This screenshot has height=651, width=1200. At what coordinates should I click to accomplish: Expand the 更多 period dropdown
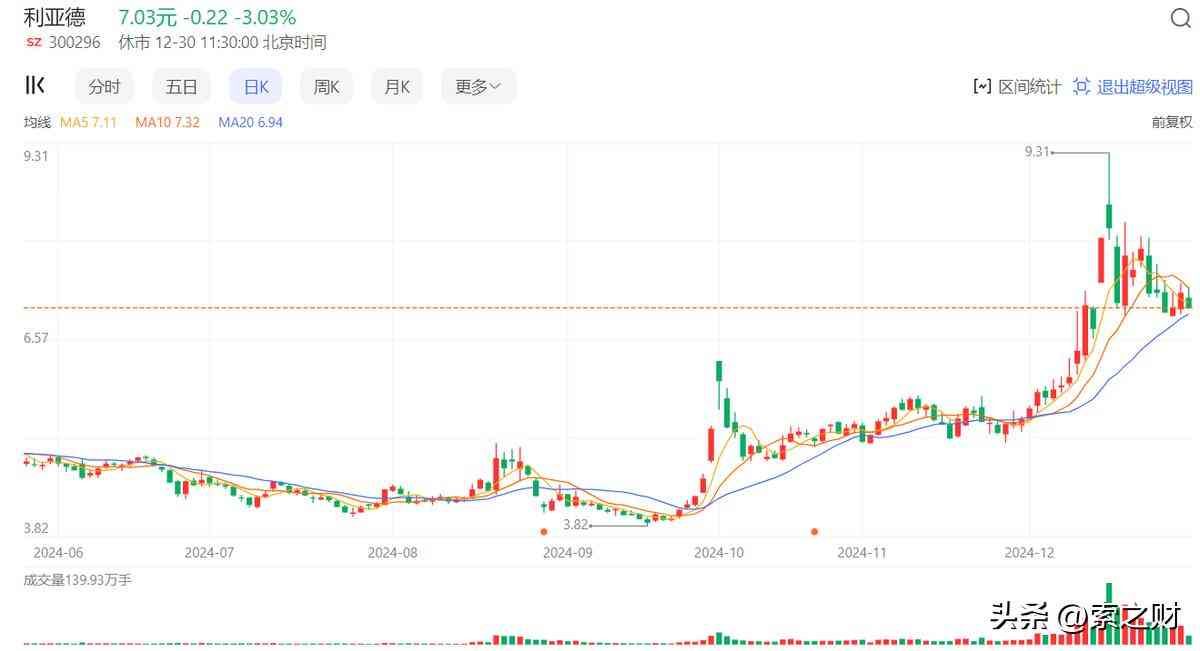point(478,87)
